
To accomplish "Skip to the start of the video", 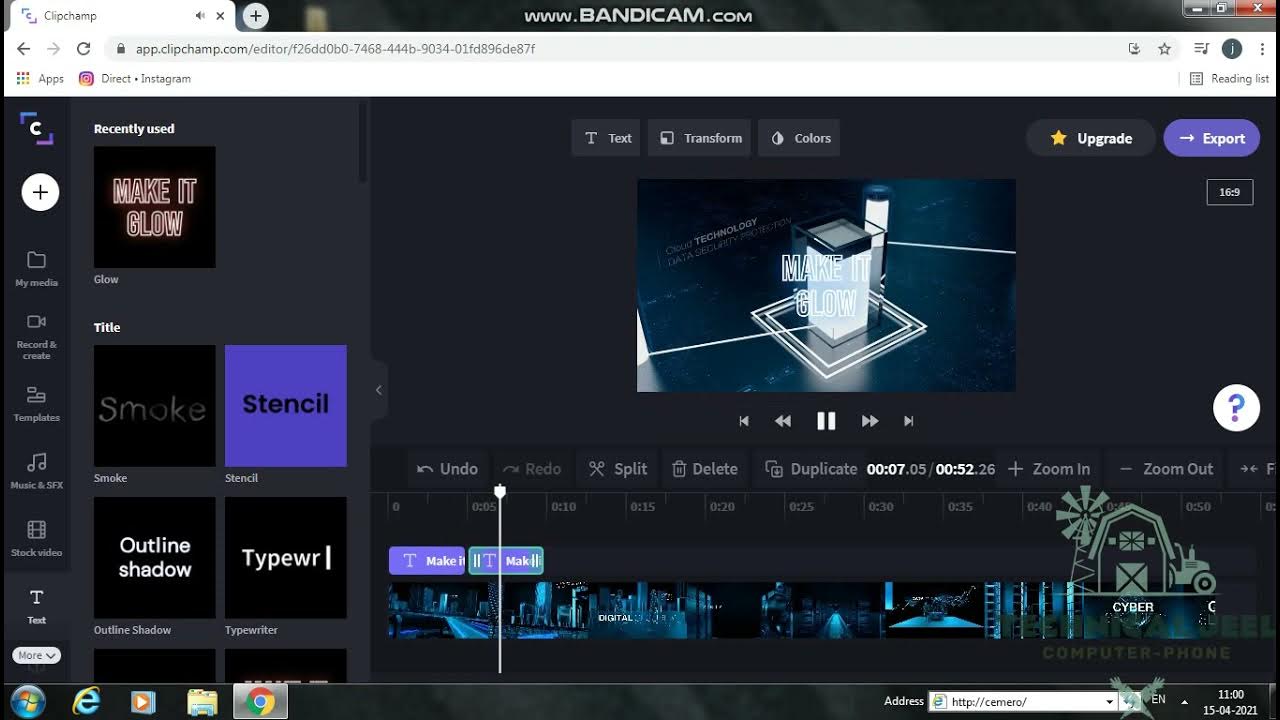I will pos(743,421).
